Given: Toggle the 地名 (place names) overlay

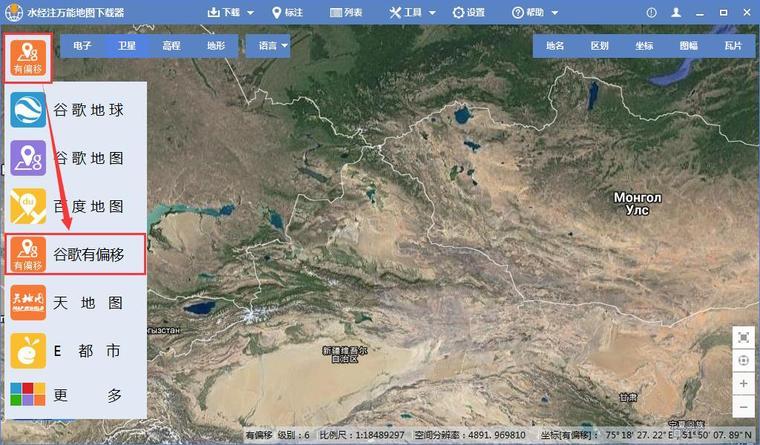Looking at the screenshot, I should coord(554,46).
